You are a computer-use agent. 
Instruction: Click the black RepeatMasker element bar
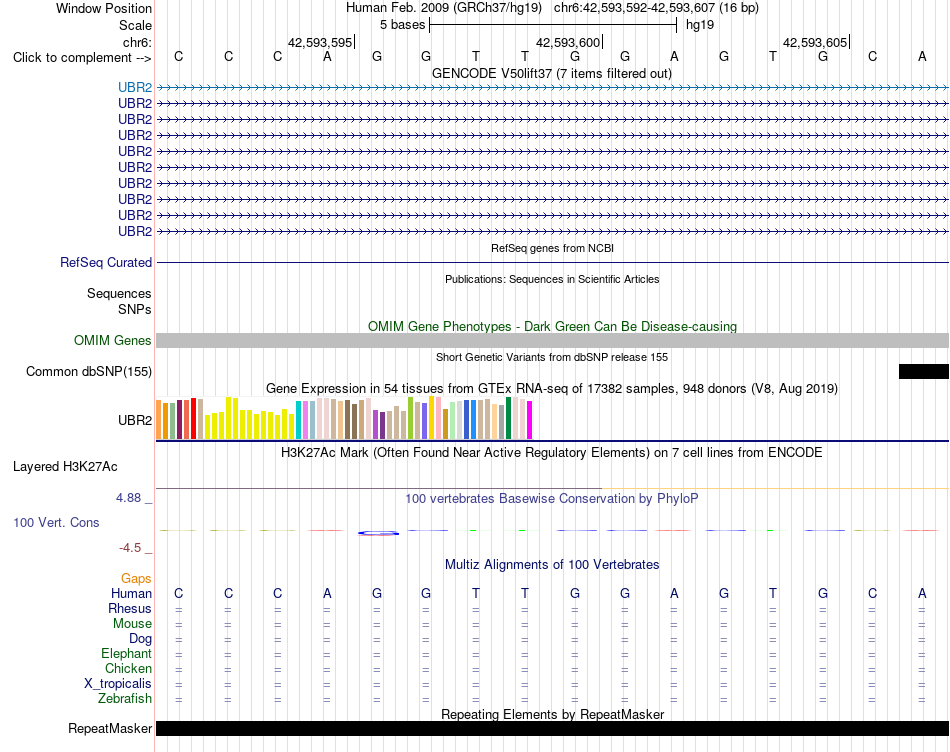point(552,728)
